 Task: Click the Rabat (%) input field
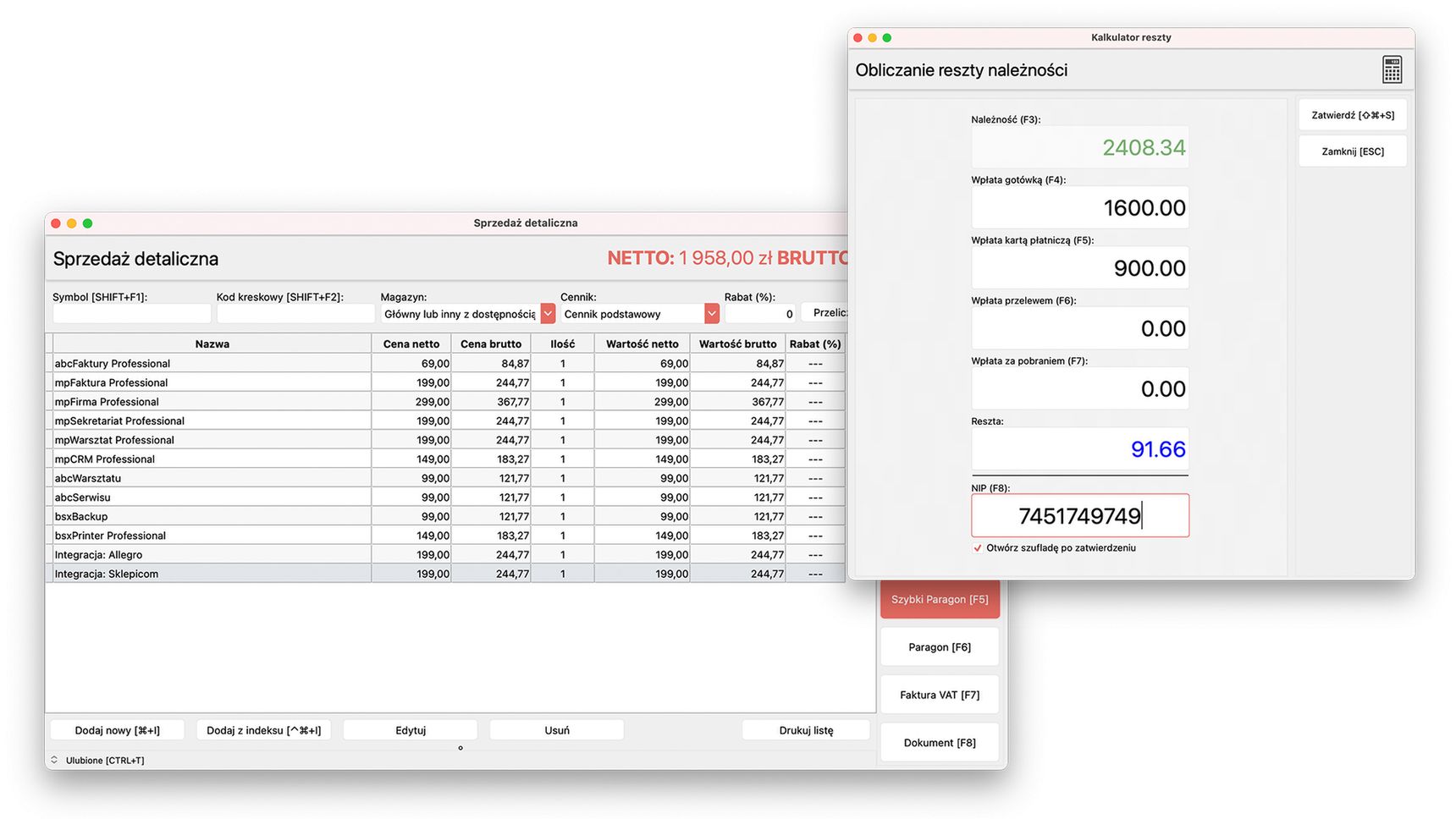pos(760,314)
